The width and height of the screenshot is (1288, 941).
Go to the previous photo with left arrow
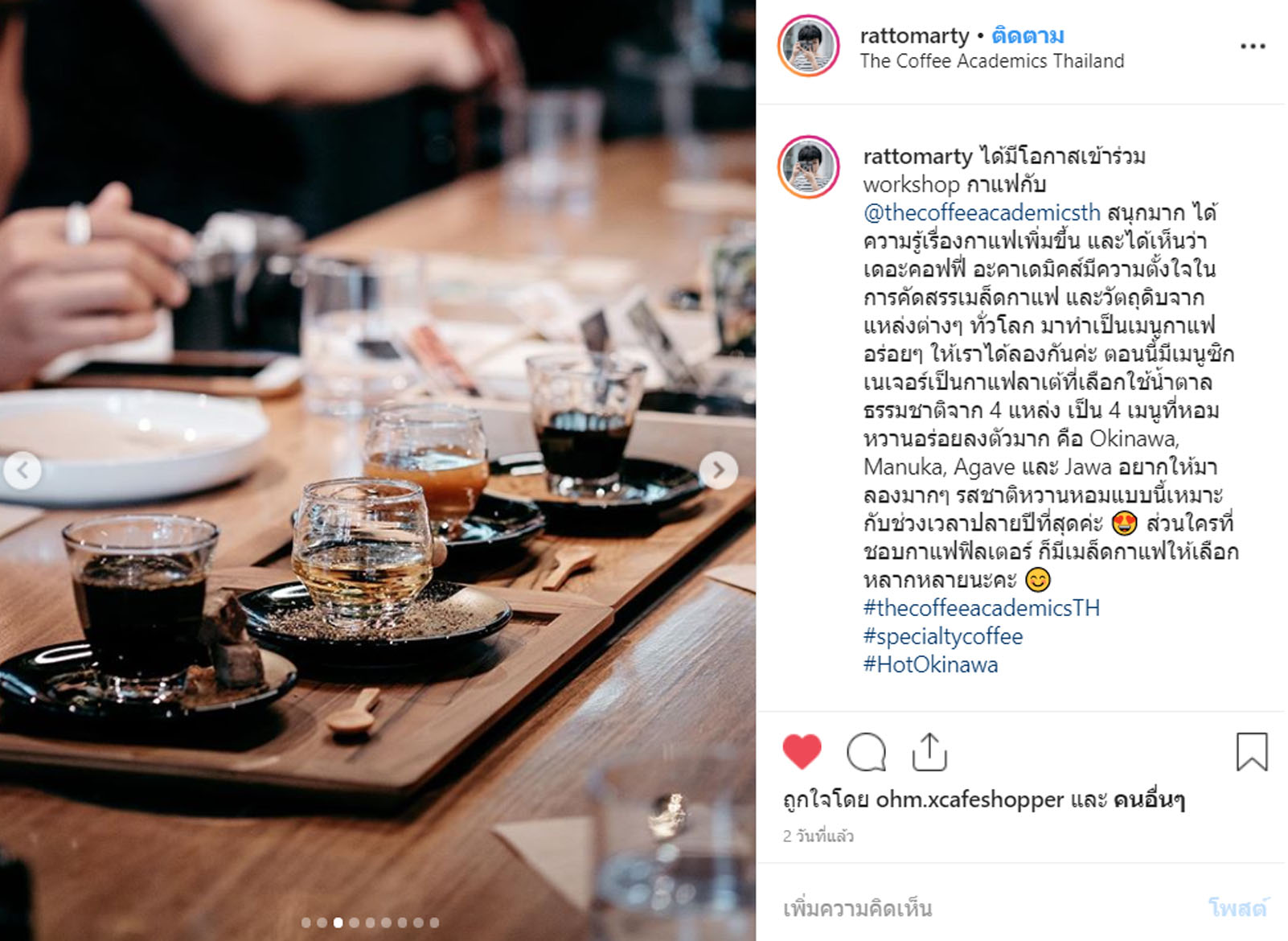23,470
